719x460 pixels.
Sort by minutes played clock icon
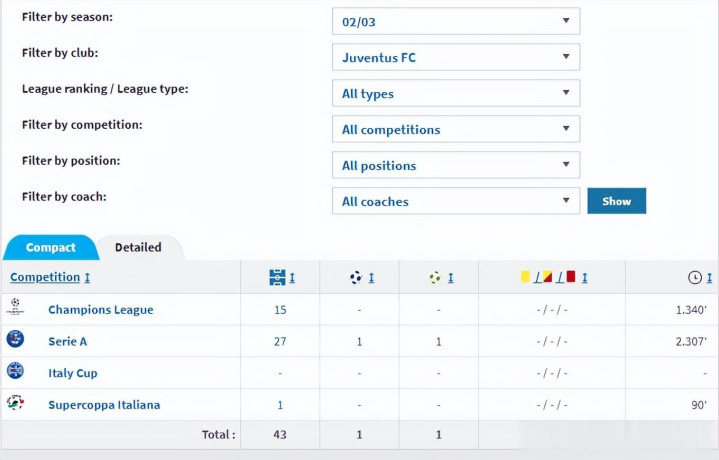pos(695,277)
